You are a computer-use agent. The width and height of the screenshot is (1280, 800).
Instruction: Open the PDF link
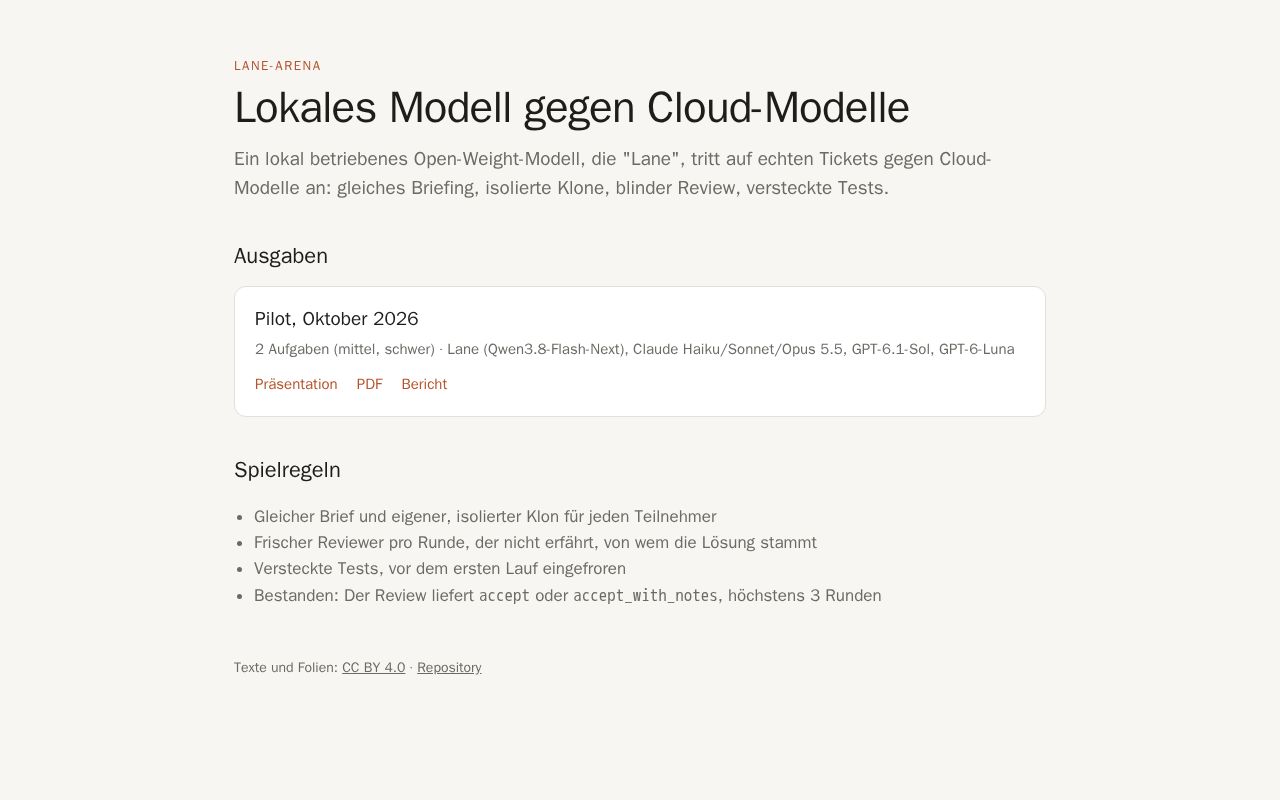(369, 384)
